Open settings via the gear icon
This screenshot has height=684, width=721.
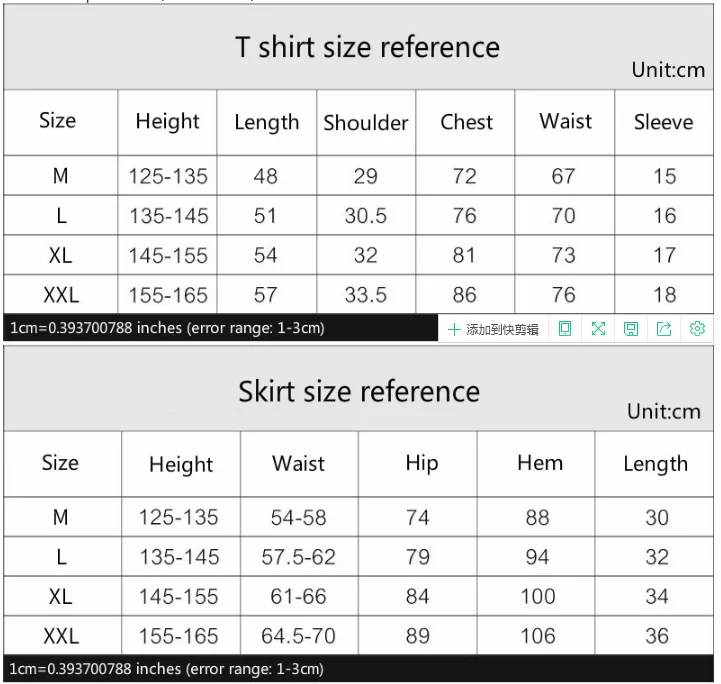[x=698, y=328]
